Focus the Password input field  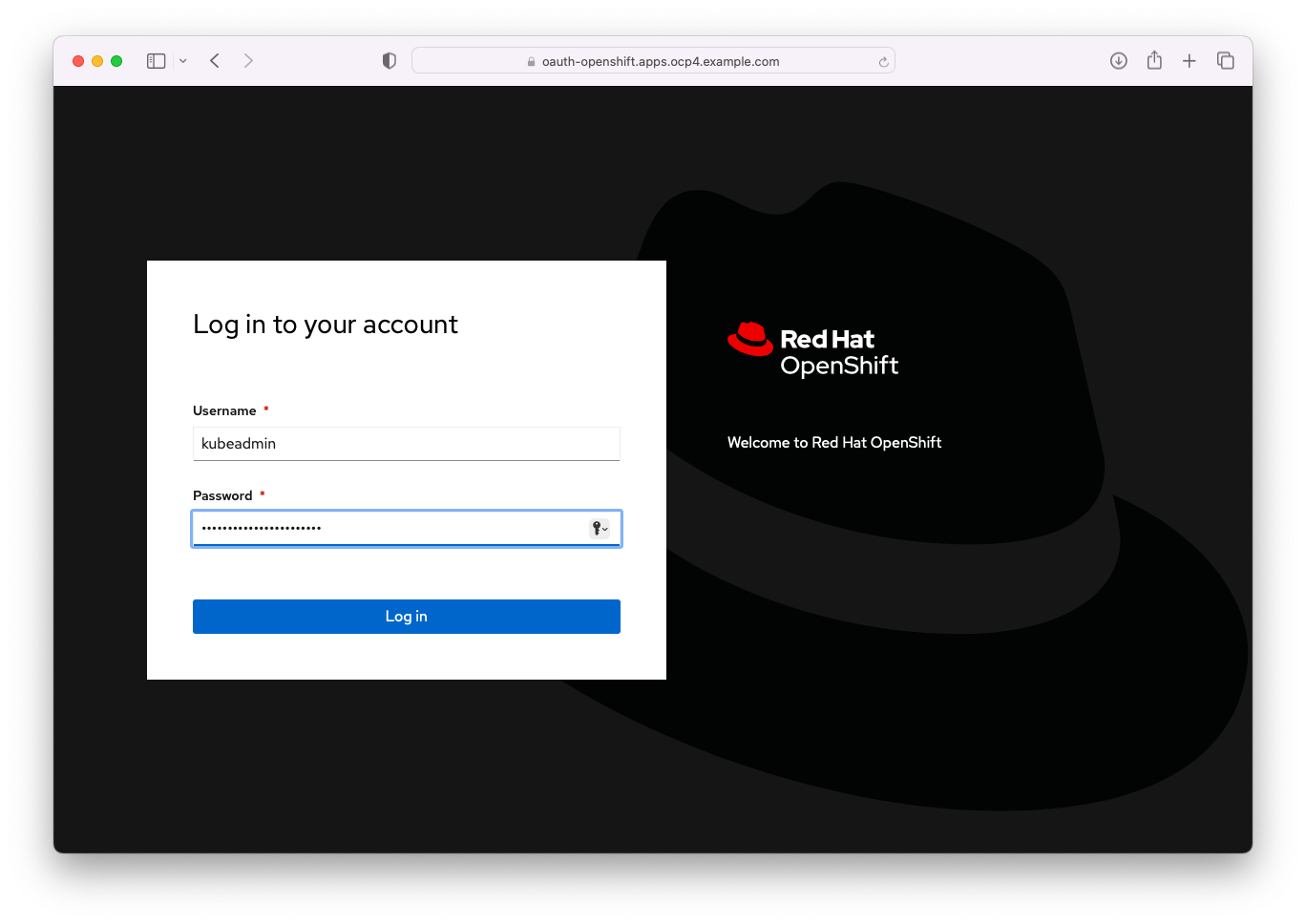coord(391,529)
